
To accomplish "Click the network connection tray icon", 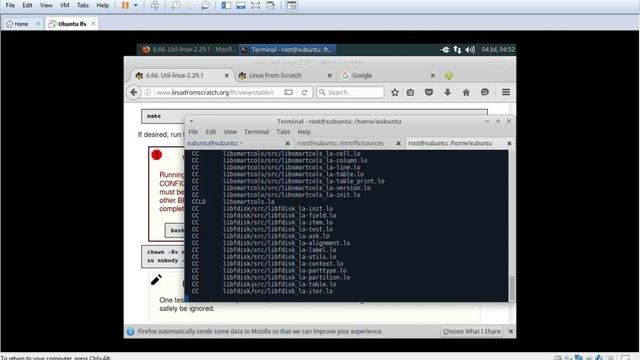I will point(445,49).
